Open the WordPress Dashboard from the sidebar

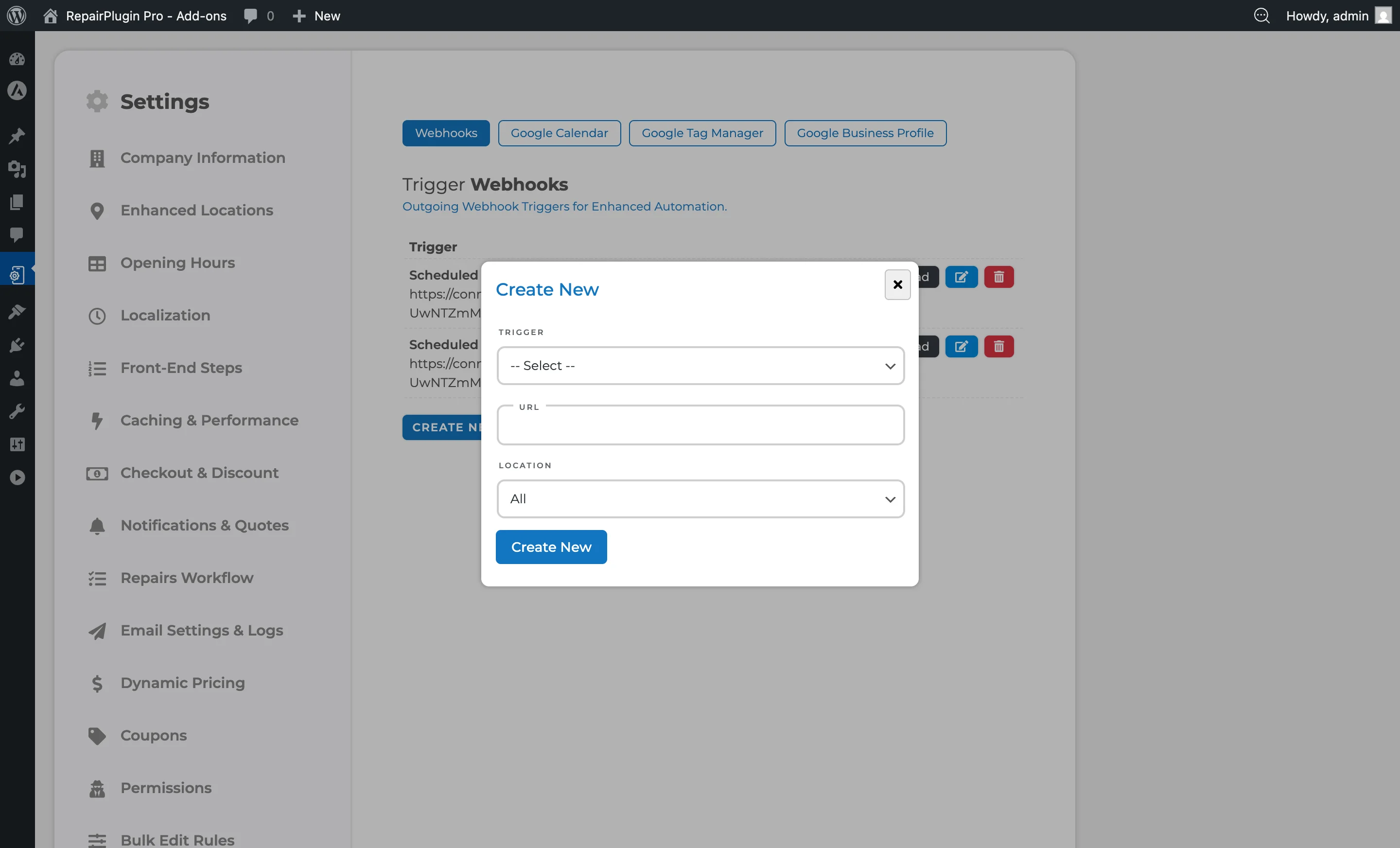pyautogui.click(x=17, y=58)
